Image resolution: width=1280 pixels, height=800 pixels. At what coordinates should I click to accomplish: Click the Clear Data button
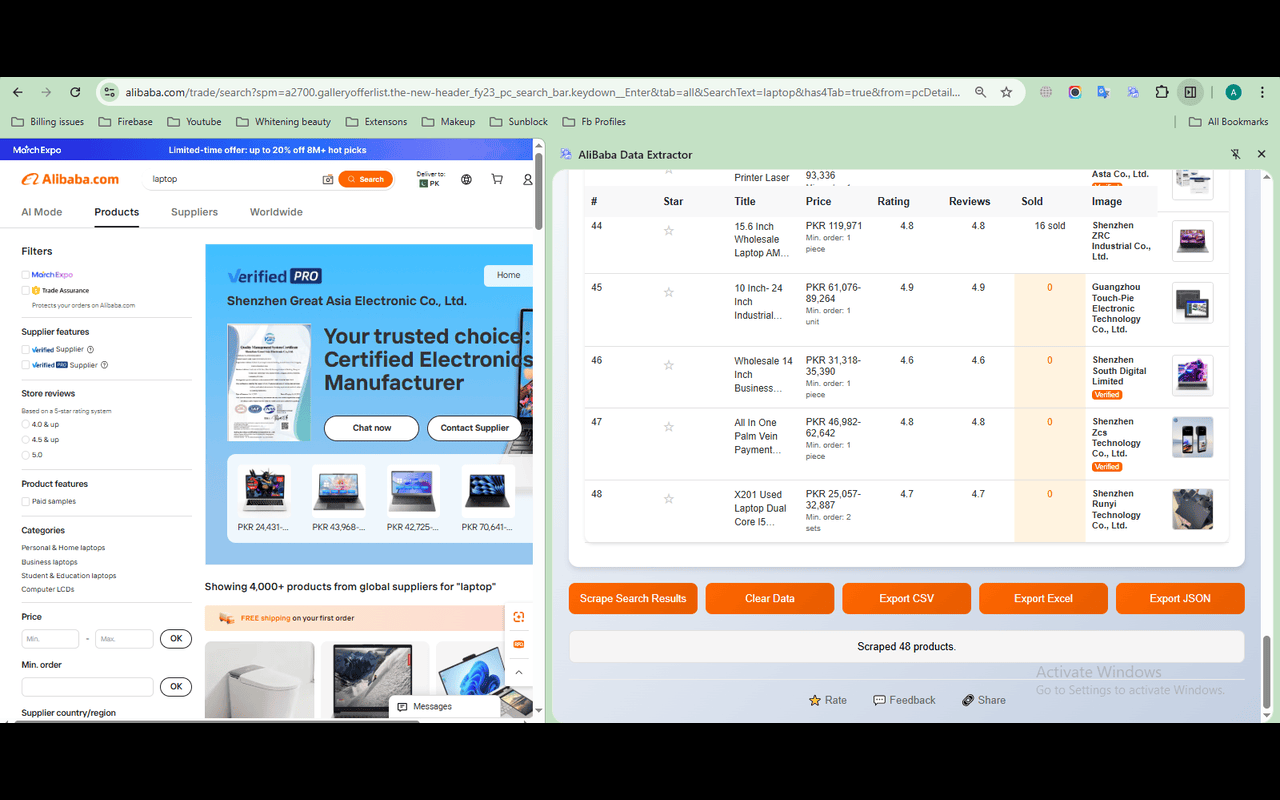pyautogui.click(x=770, y=598)
